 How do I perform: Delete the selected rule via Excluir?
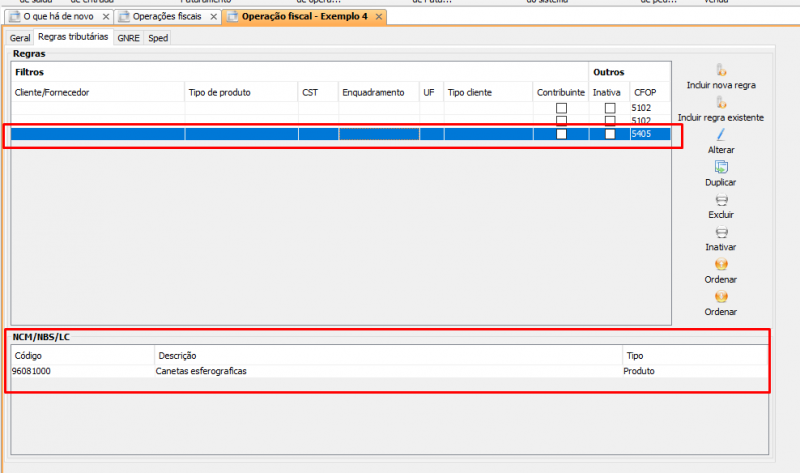click(x=721, y=200)
